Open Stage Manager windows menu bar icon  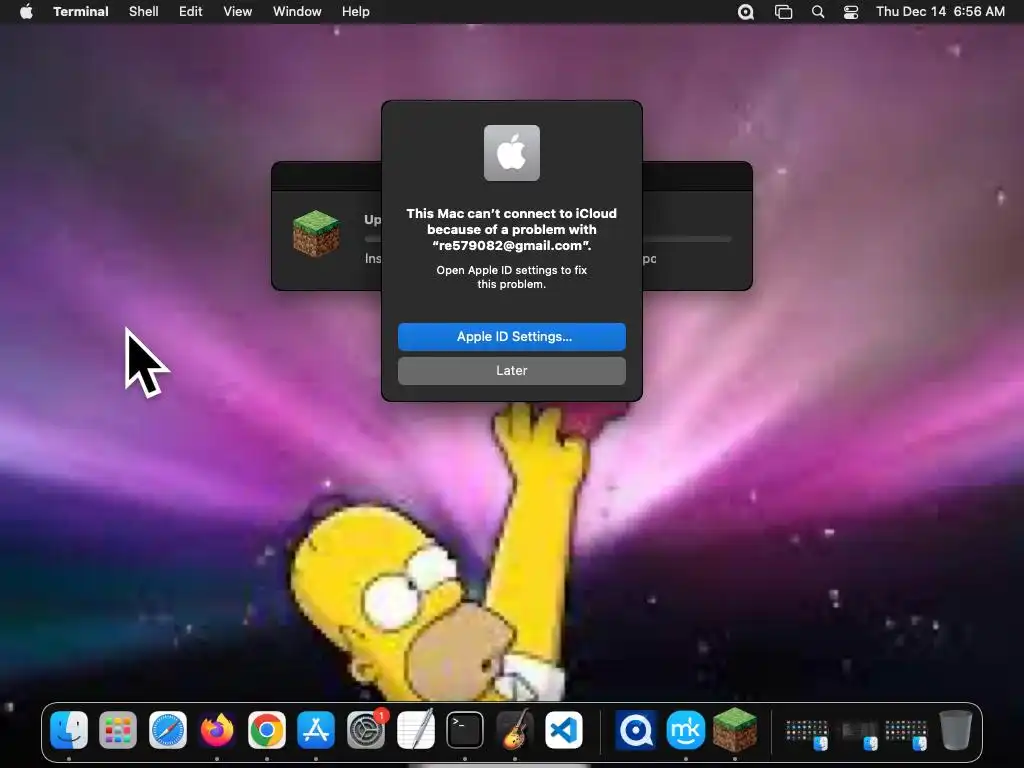[783, 12]
